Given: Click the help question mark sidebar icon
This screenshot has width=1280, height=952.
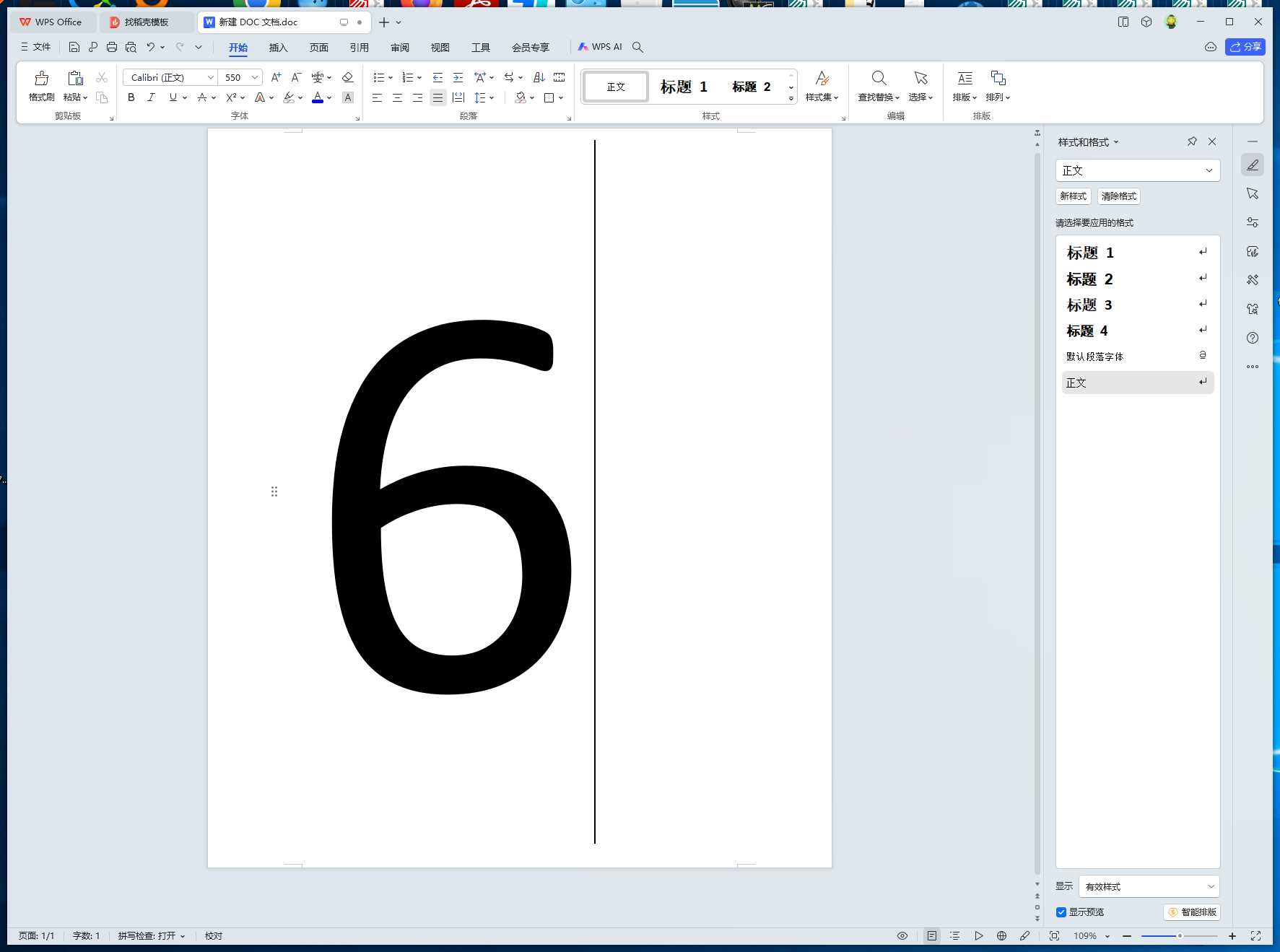Looking at the screenshot, I should click(1253, 338).
